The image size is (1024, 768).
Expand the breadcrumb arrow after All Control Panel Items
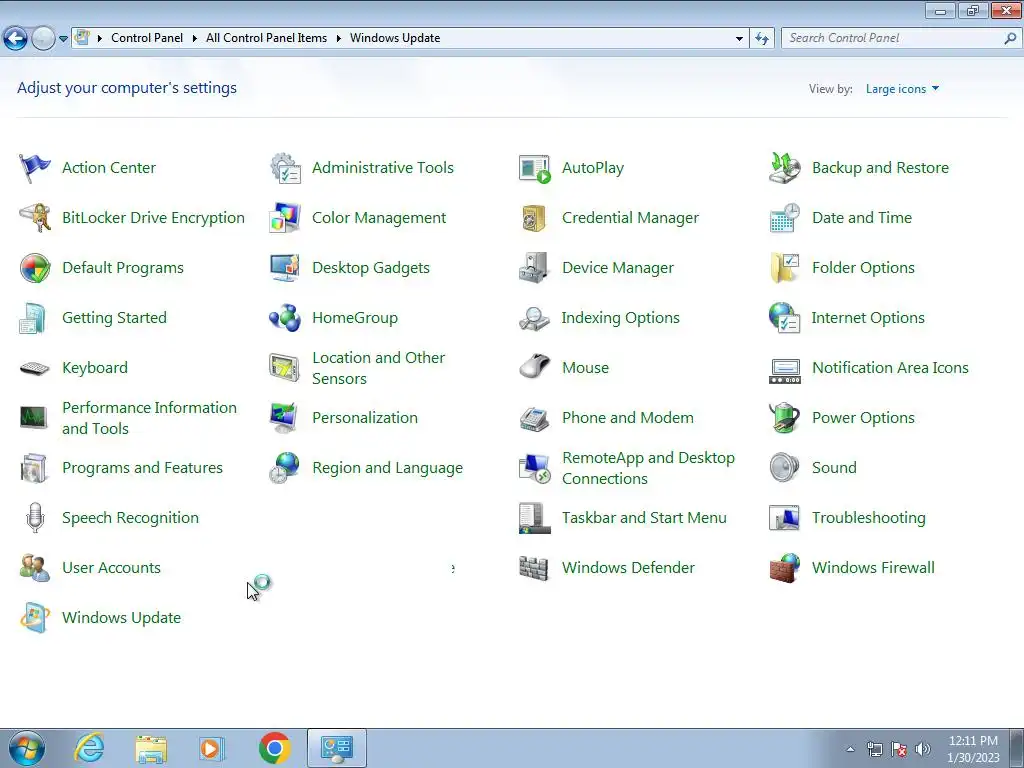point(338,39)
